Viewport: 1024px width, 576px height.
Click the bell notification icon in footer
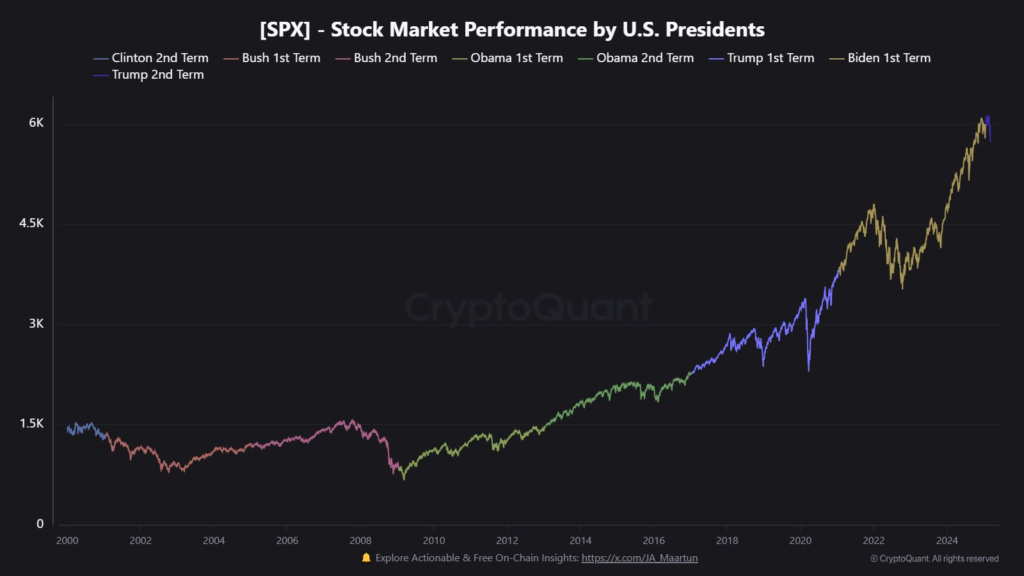(x=366, y=557)
